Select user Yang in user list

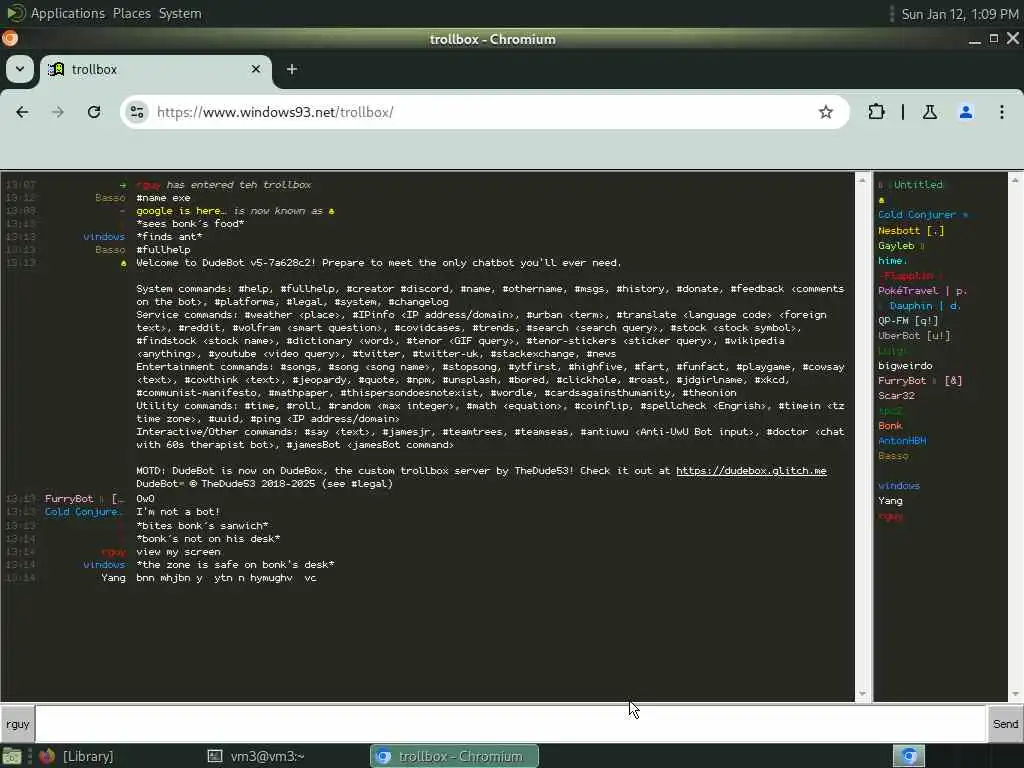pyautogui.click(x=890, y=501)
